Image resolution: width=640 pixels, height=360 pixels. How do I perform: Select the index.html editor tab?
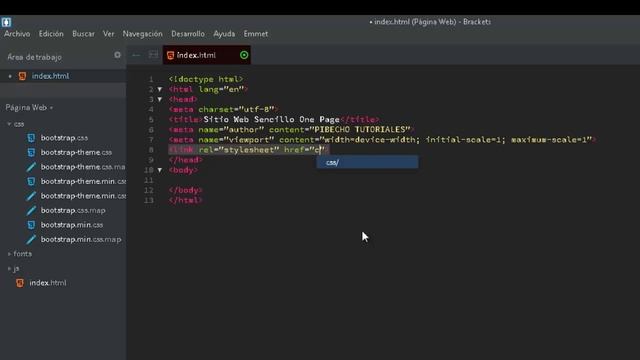tap(207, 55)
